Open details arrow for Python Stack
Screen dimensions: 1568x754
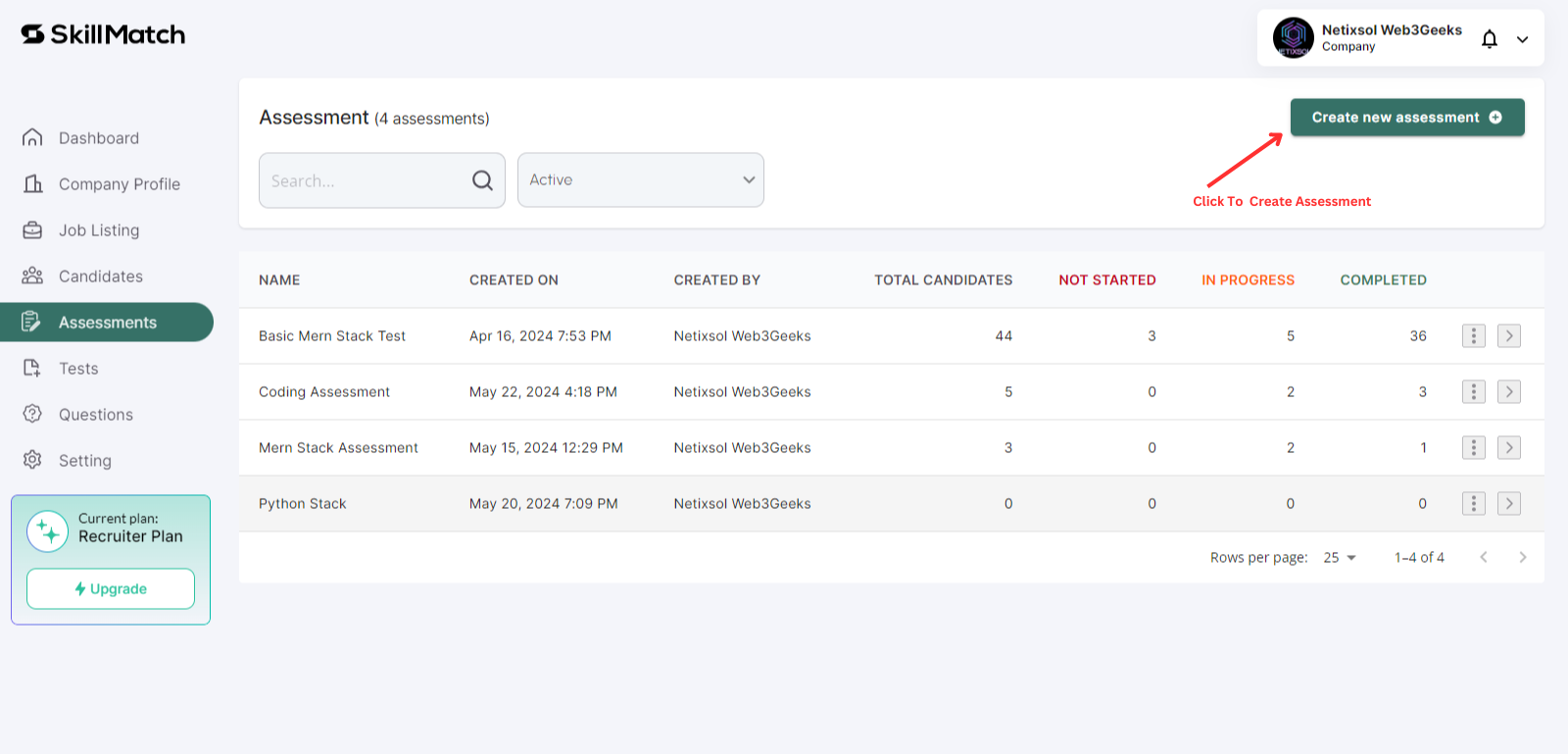click(1509, 504)
